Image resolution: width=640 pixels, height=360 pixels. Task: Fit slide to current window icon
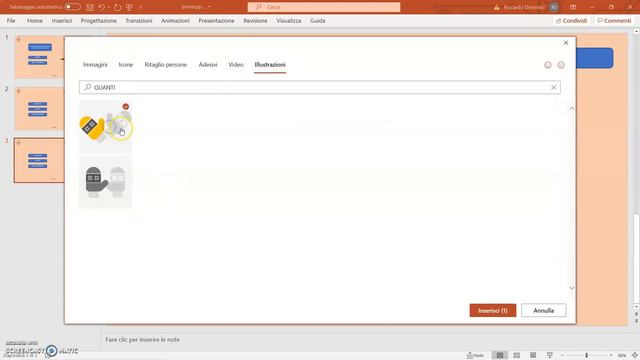(635, 356)
